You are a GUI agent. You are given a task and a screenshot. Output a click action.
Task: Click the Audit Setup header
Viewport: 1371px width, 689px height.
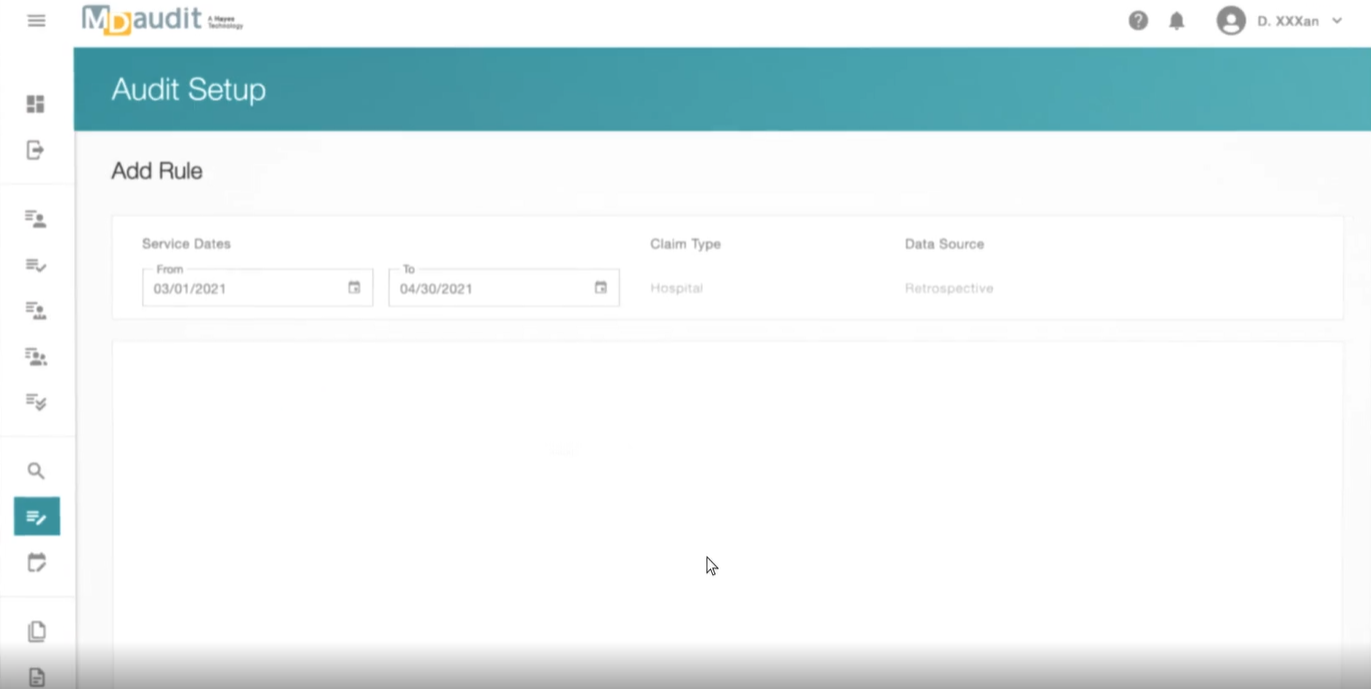tap(189, 89)
